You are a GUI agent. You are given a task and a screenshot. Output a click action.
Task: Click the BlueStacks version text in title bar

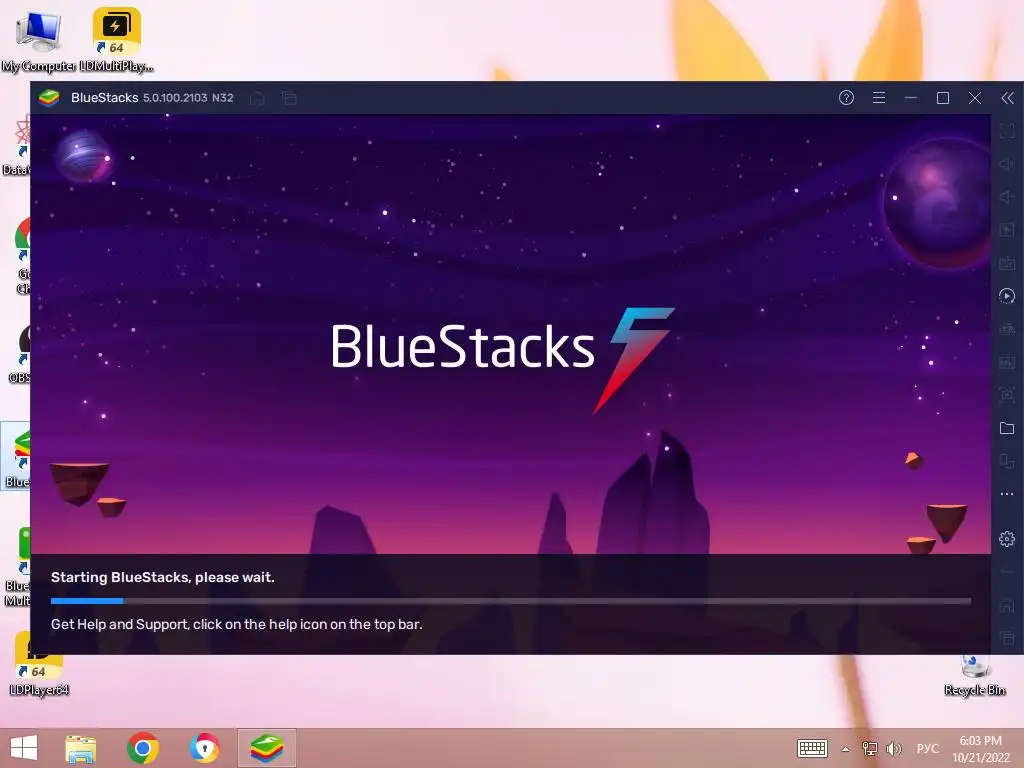pyautogui.click(x=188, y=98)
